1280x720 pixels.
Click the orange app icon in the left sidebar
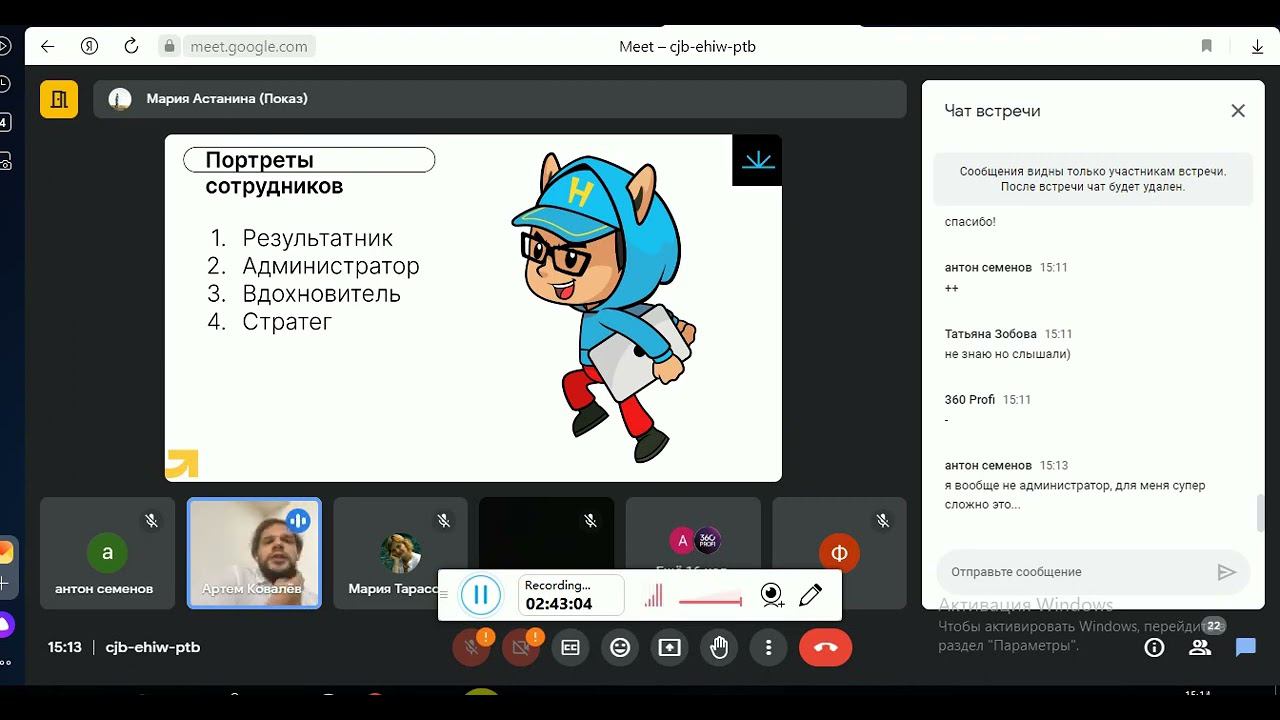[6, 552]
